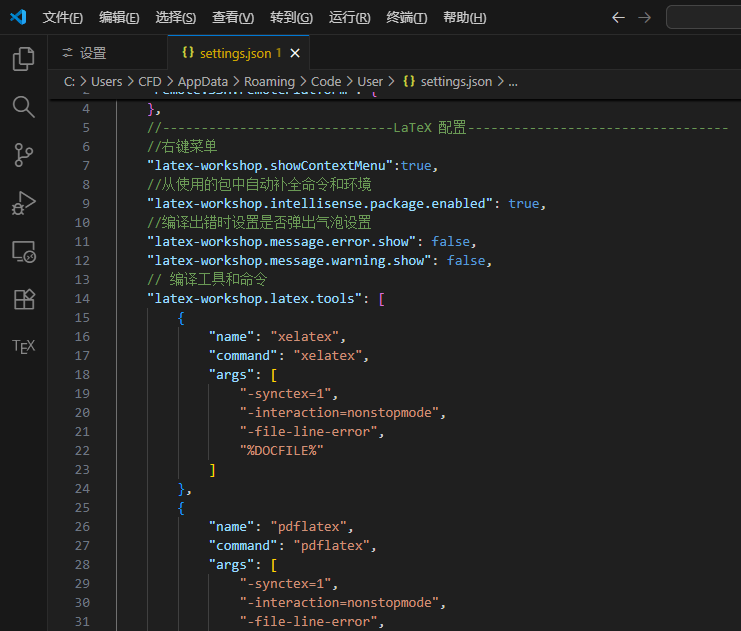Image resolution: width=741 pixels, height=631 pixels.
Task: Click "latex-workshop.intellisense.package.enabled" key
Action: pyautogui.click(x=320, y=203)
